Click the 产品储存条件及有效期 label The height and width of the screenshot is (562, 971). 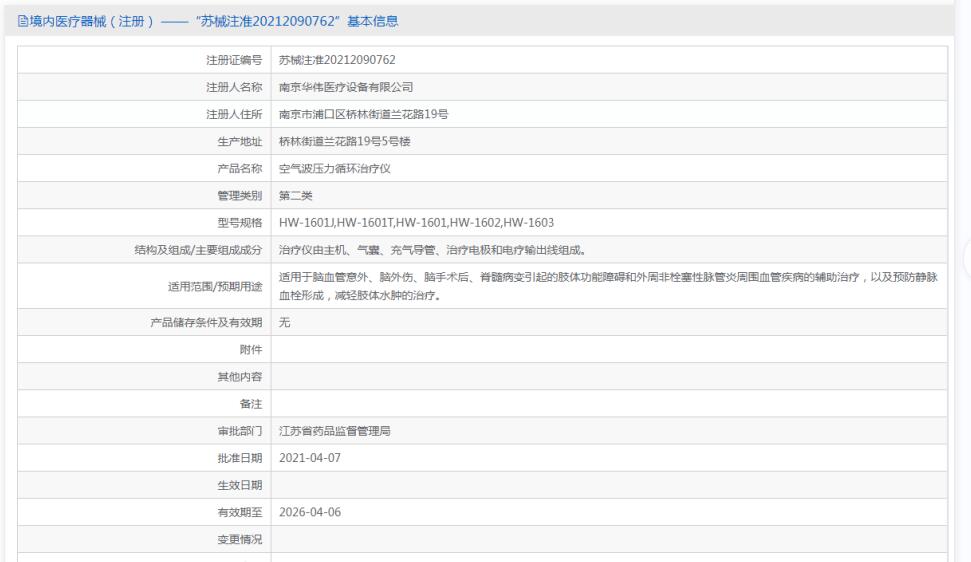[206, 322]
